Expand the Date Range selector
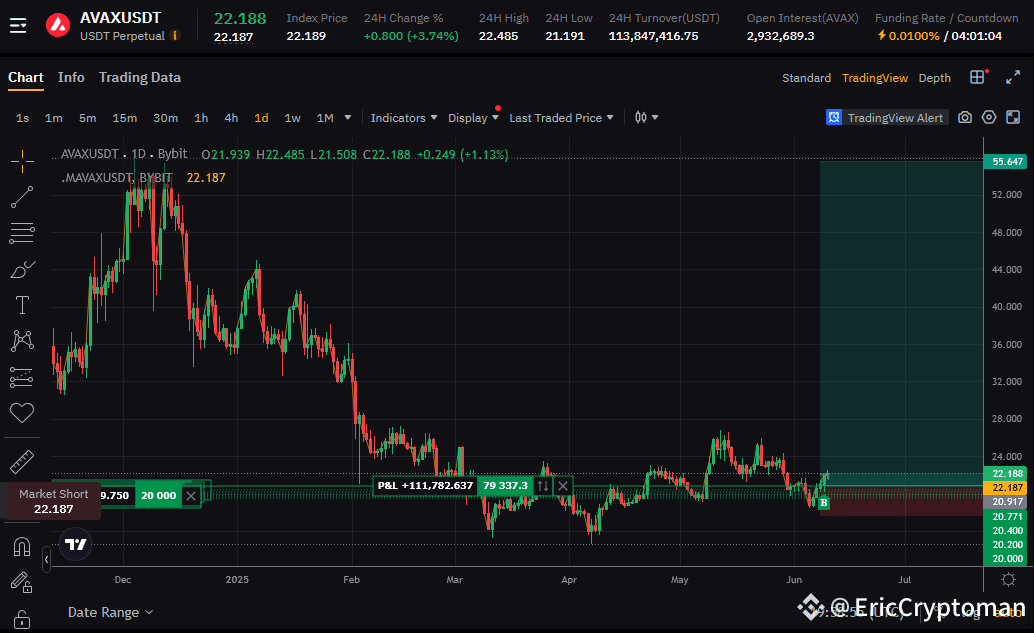1034x633 pixels. [111, 613]
